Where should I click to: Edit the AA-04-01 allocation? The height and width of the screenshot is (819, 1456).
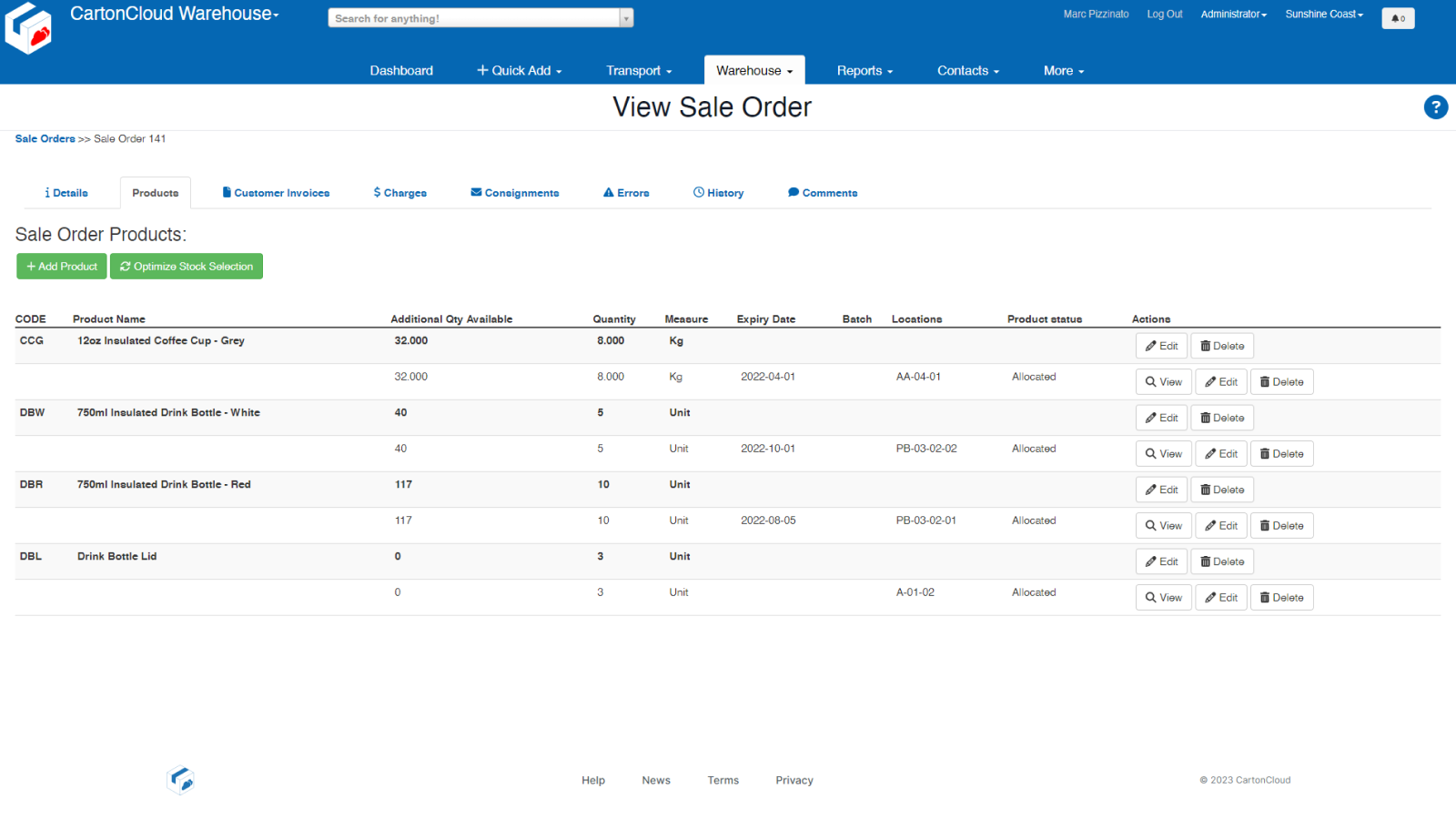pyautogui.click(x=1221, y=382)
